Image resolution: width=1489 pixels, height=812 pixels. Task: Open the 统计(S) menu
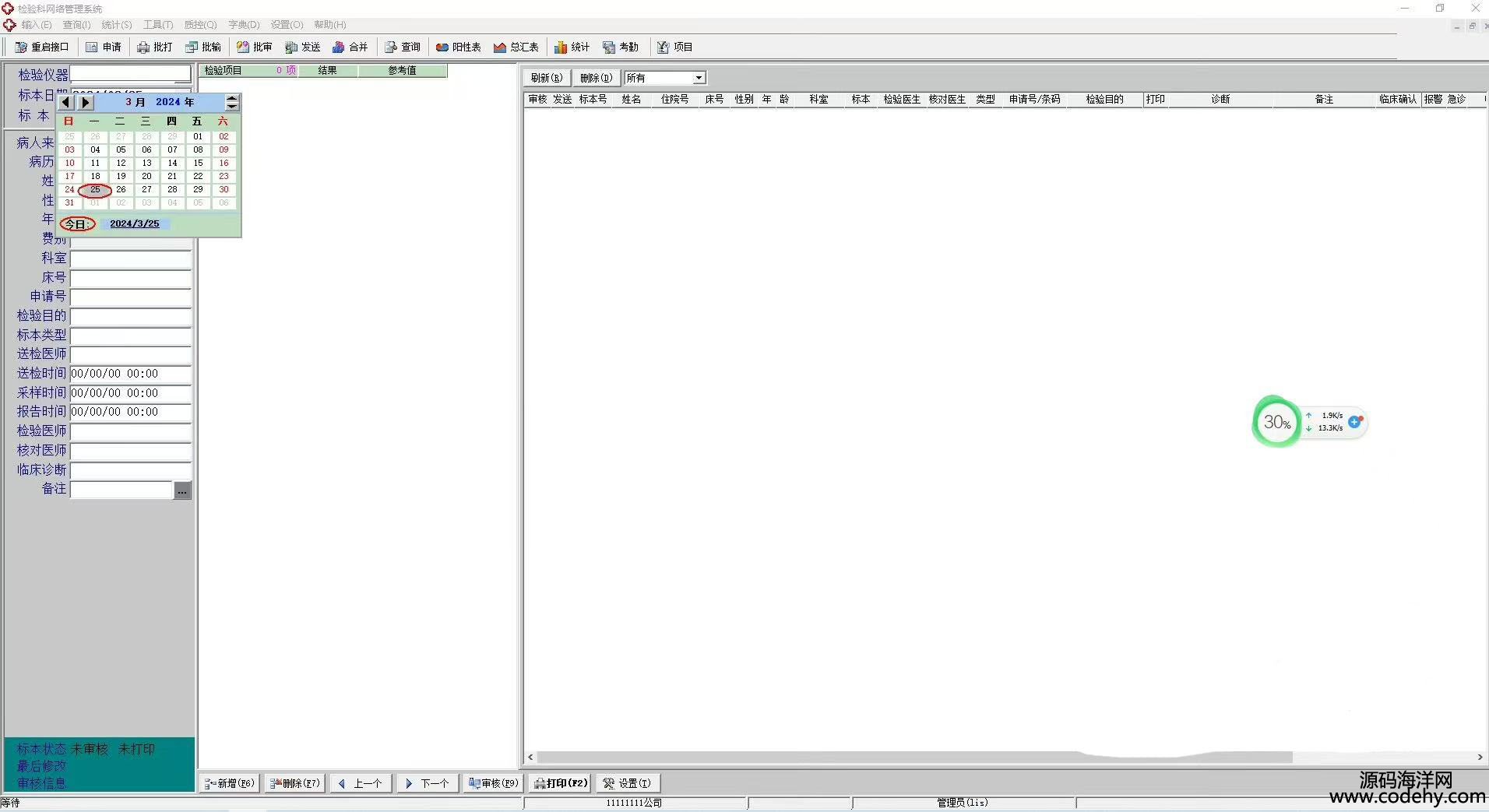117,25
